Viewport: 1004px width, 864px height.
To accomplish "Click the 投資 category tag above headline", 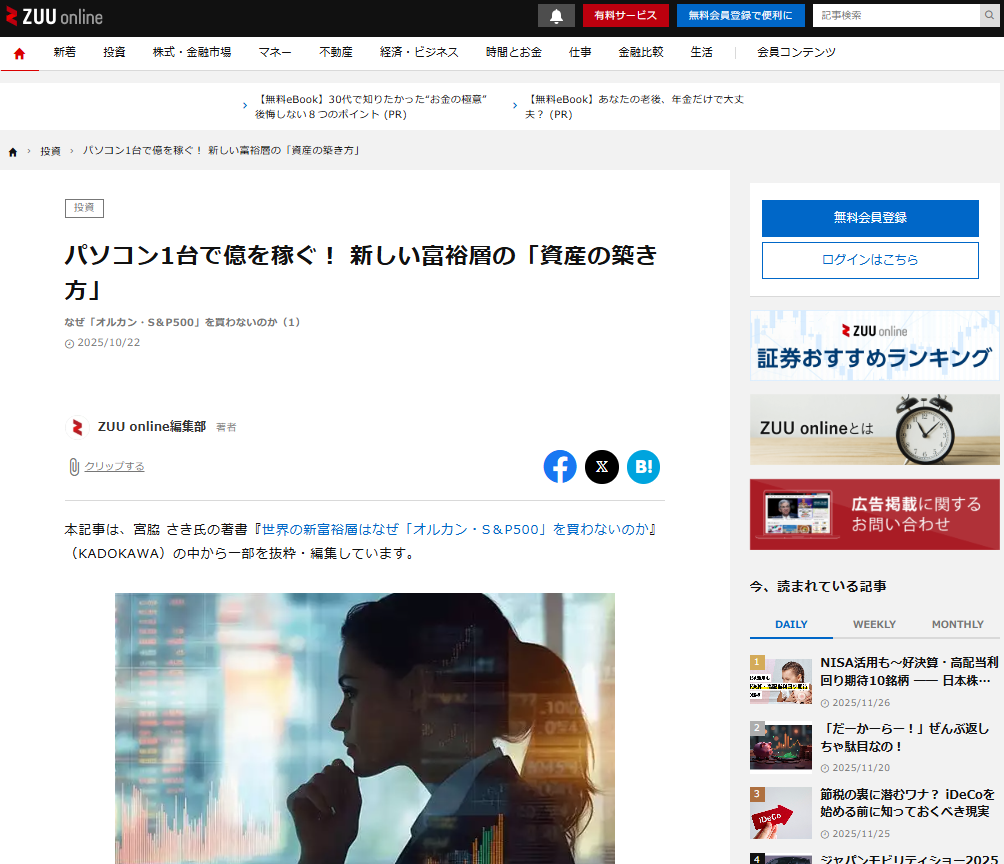I will click(84, 208).
